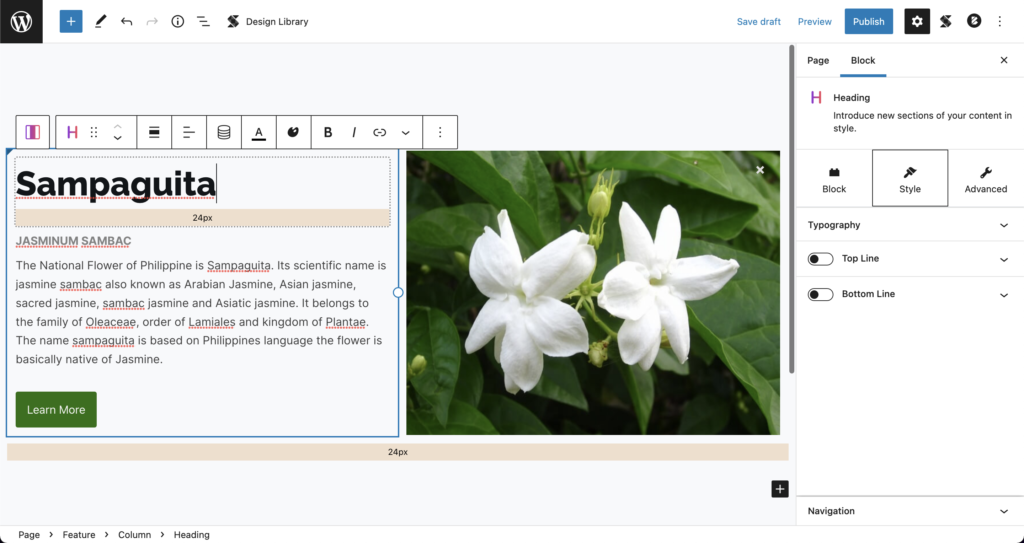Switch to the Block tab in sidebar header
Screen dimensions: 1024x543
coord(863,60)
